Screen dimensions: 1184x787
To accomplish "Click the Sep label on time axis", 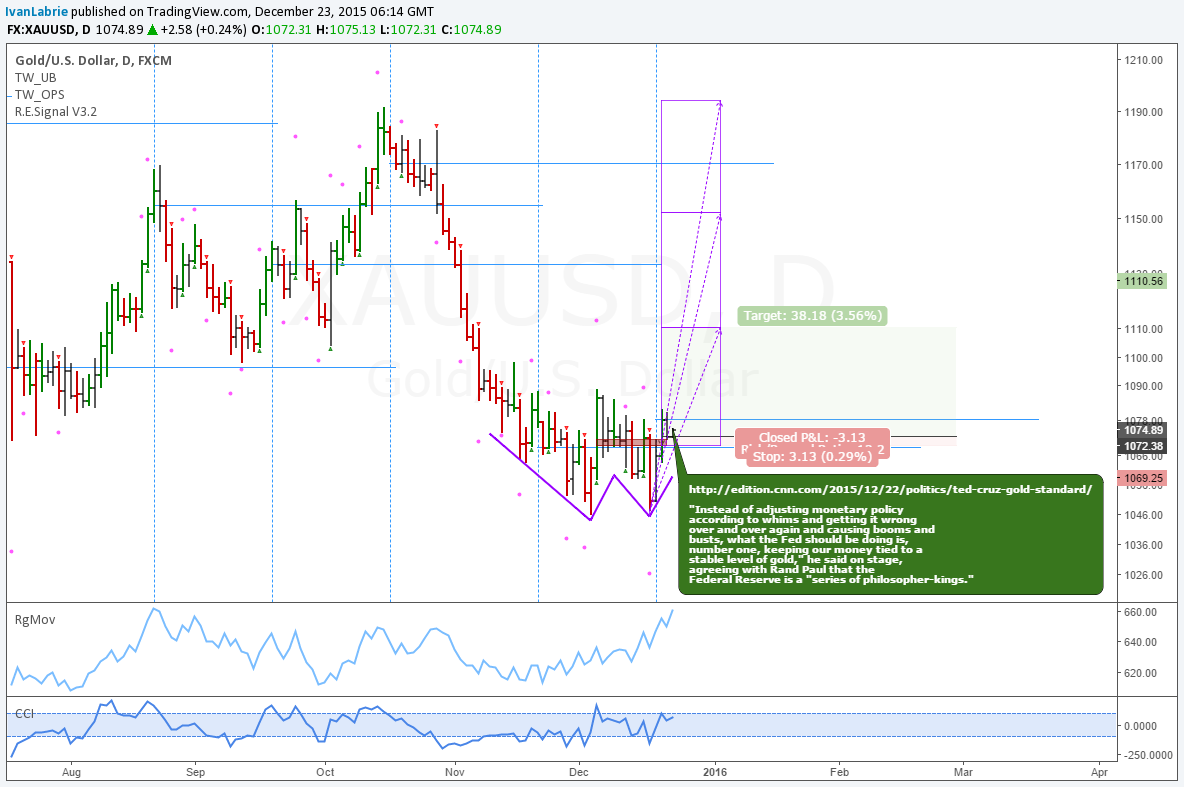I will point(196,773).
